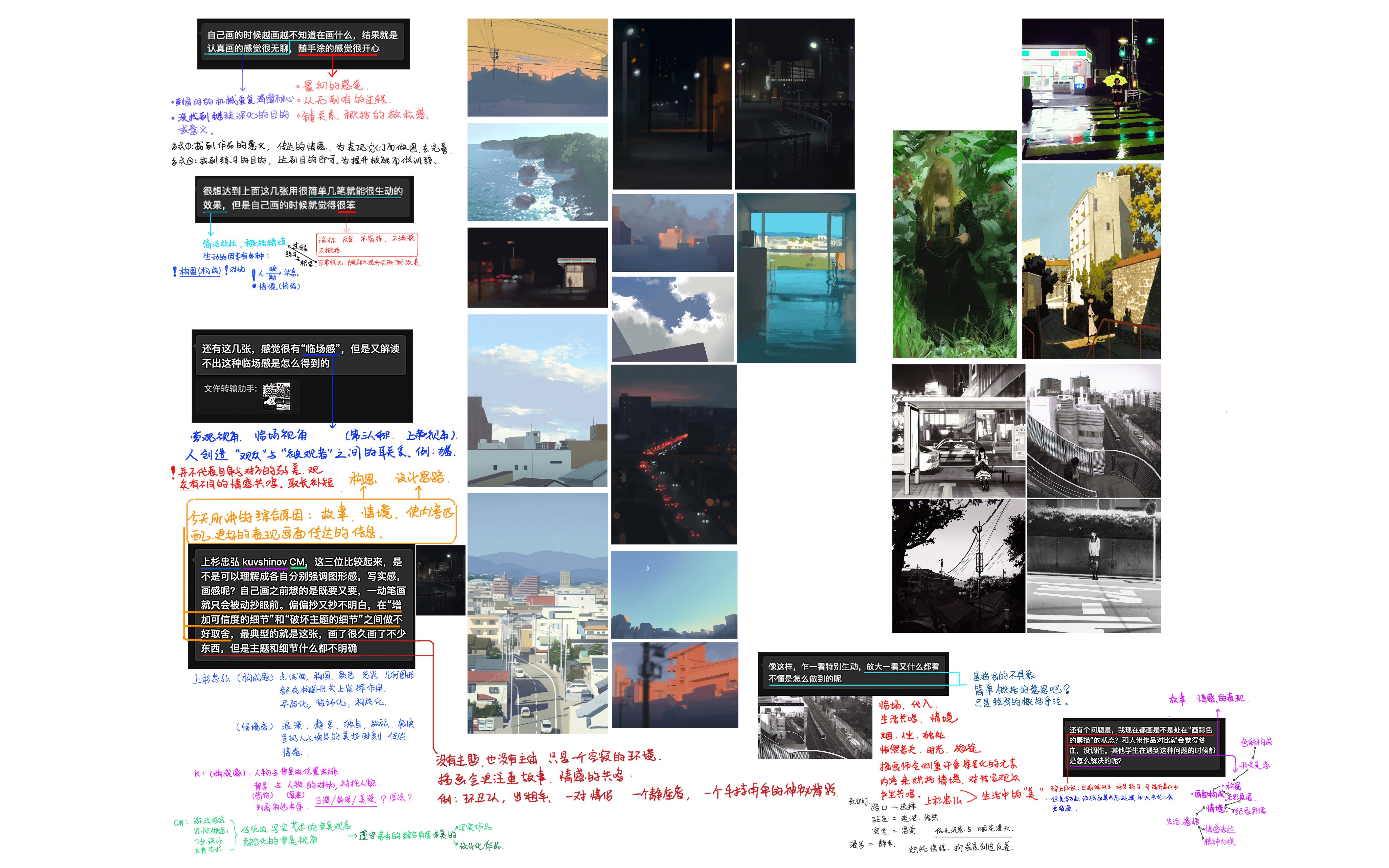
Task: Select the blonde woman in green foliage painting
Action: 954,244
